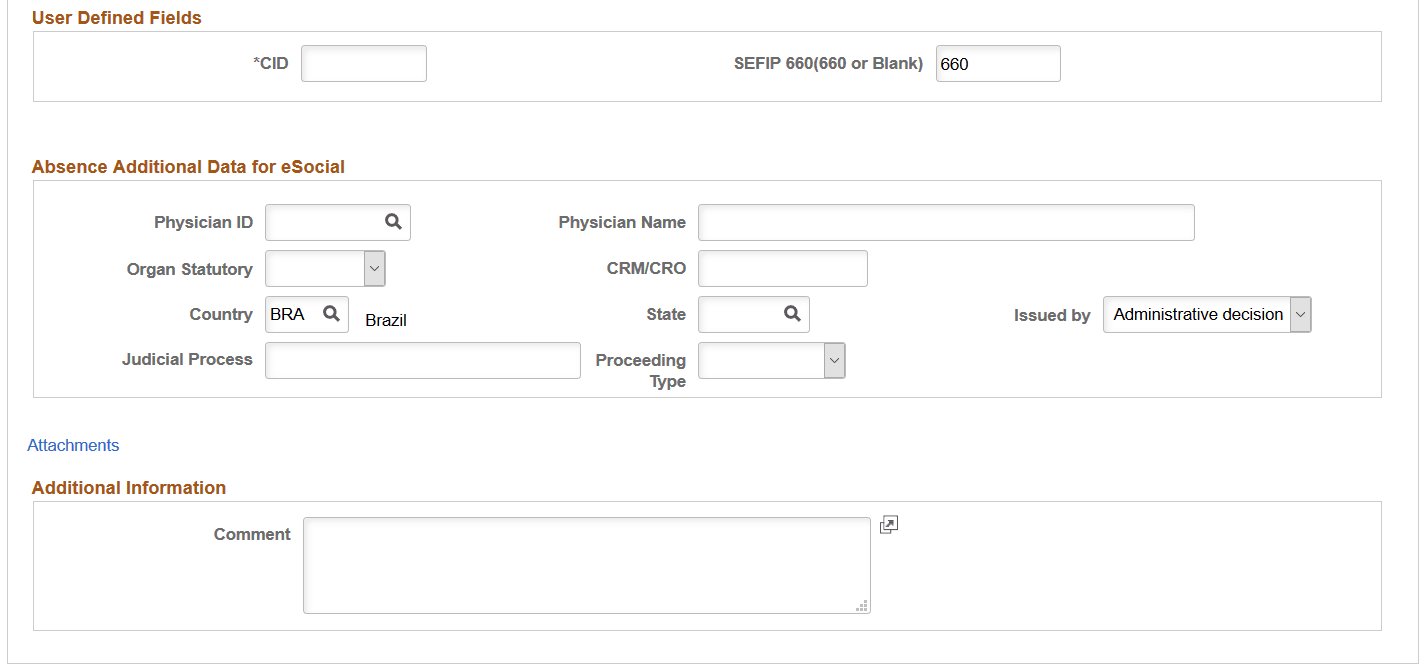1424x671 pixels.
Task: Click the CRM/CRO text field
Action: pos(782,269)
